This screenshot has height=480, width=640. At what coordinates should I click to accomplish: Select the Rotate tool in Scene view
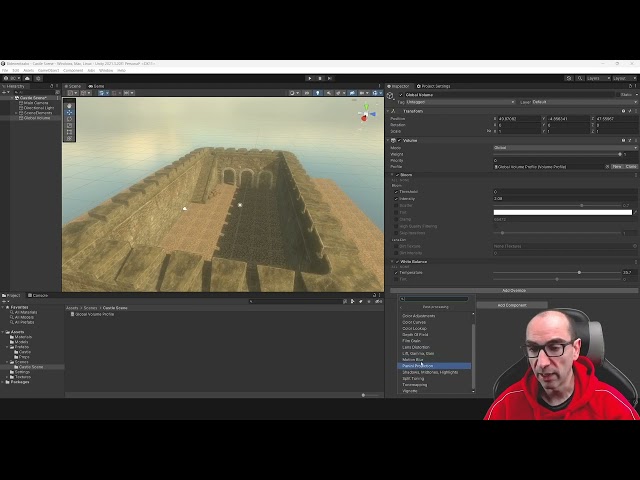pos(69,117)
